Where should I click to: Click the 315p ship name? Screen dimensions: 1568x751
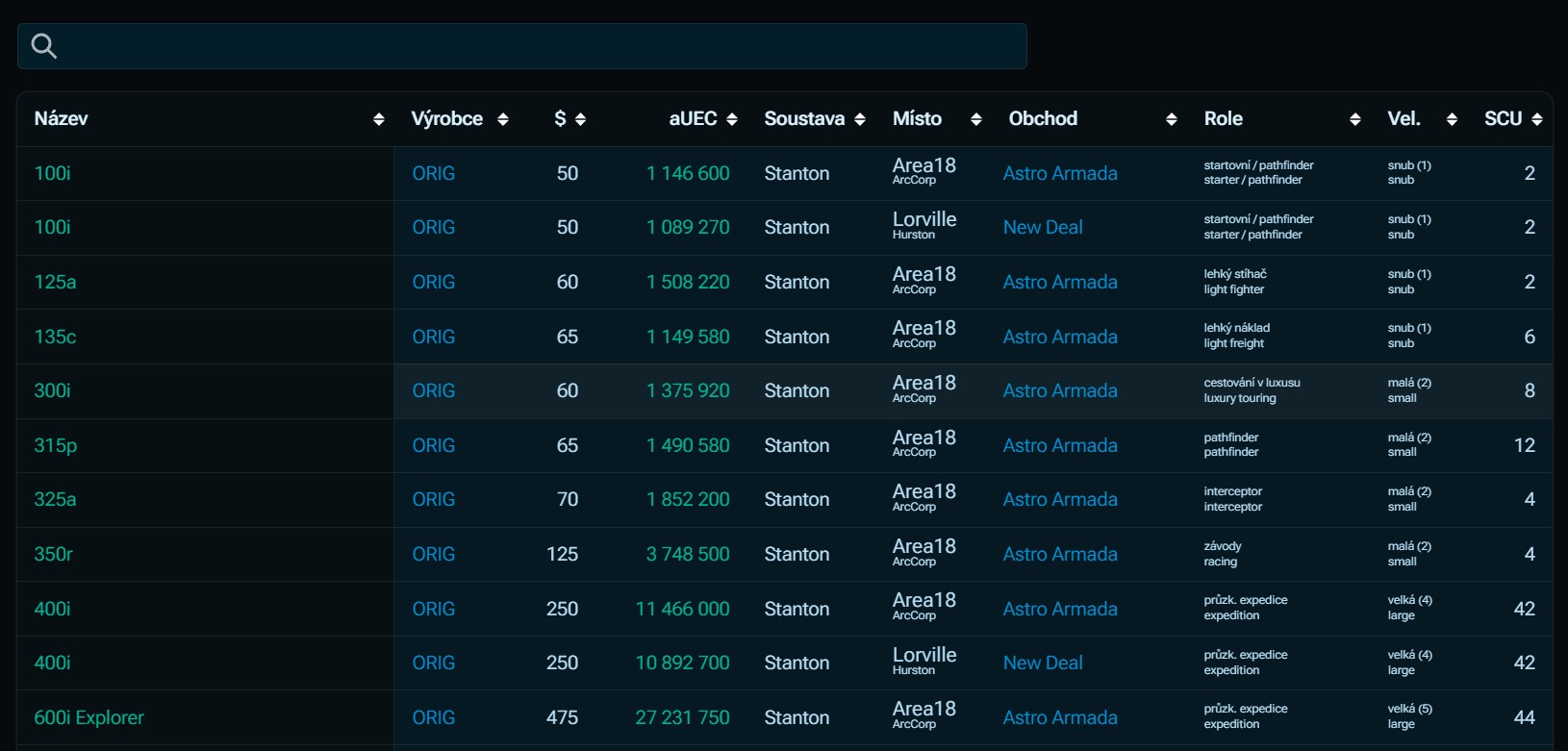click(x=56, y=445)
